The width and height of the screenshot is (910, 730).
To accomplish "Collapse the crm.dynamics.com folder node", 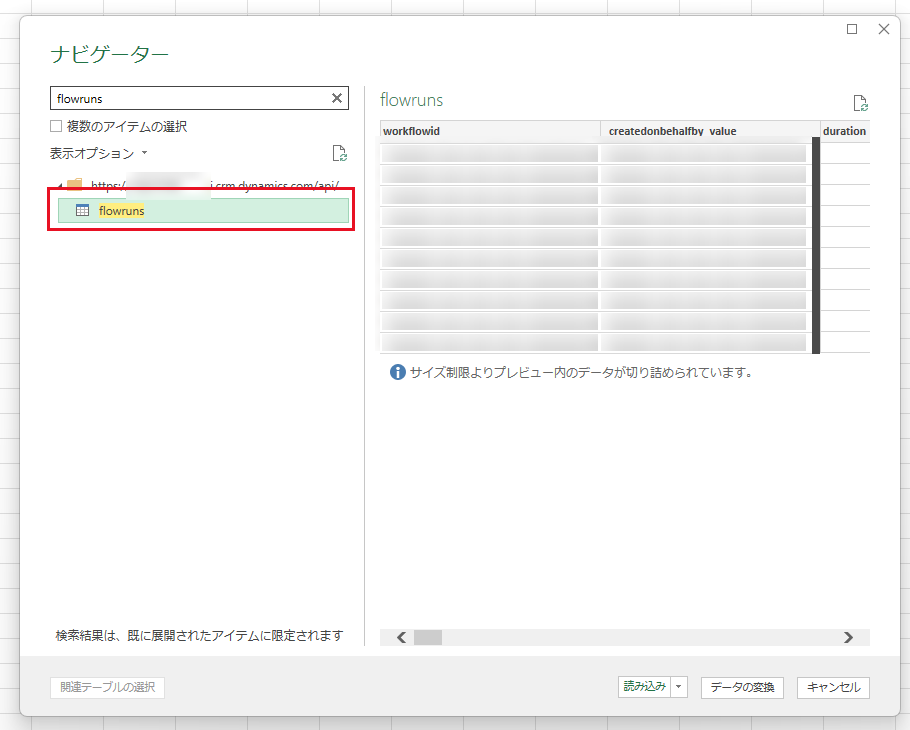I will click(60, 186).
